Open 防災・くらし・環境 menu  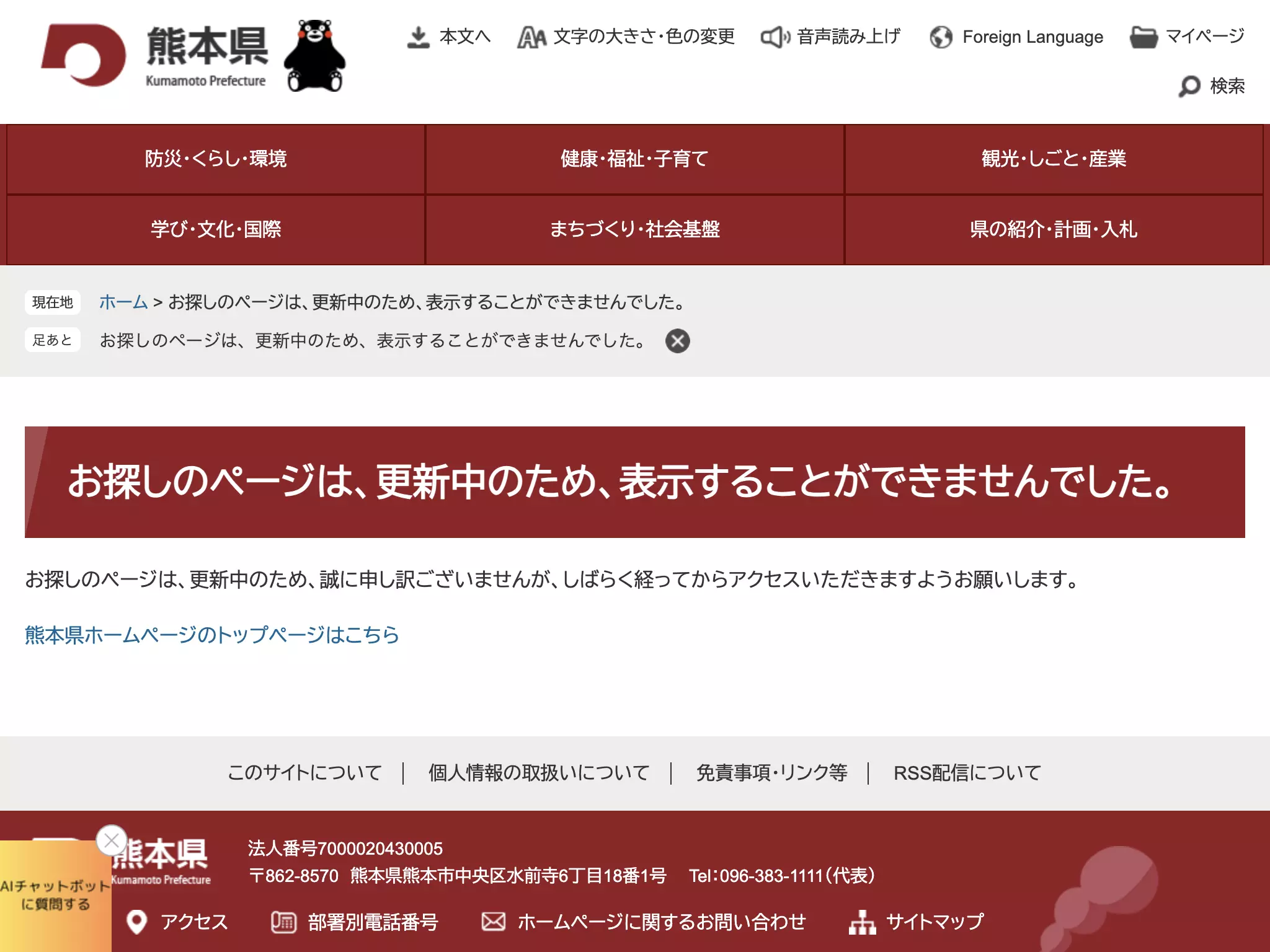216,159
